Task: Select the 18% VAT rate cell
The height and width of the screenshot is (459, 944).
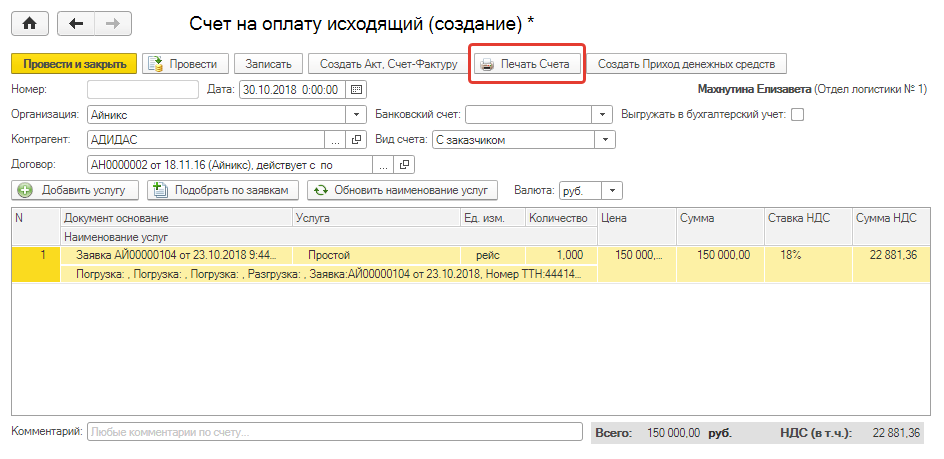Action: coord(808,264)
